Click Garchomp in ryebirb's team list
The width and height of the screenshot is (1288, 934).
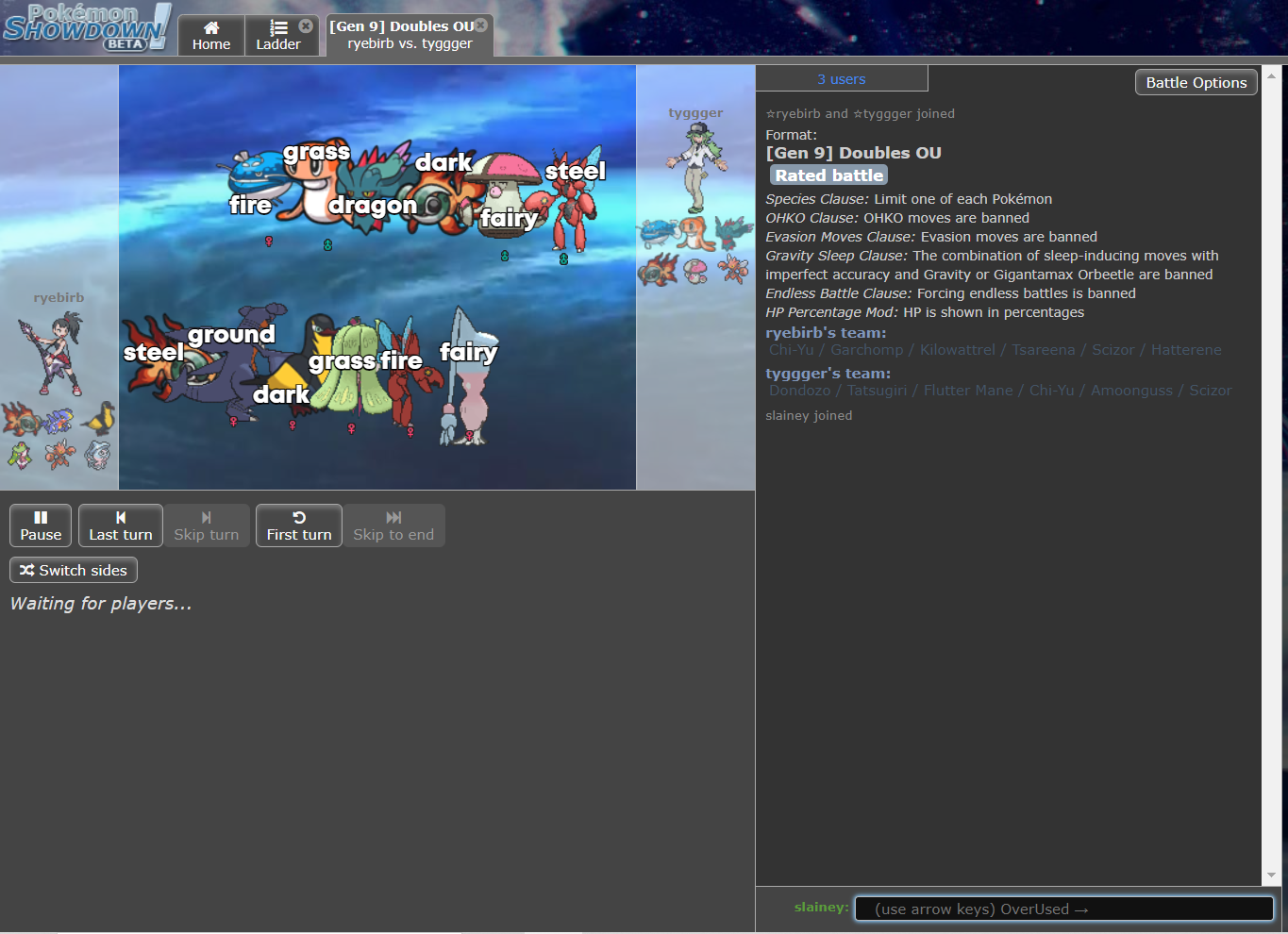(x=866, y=350)
